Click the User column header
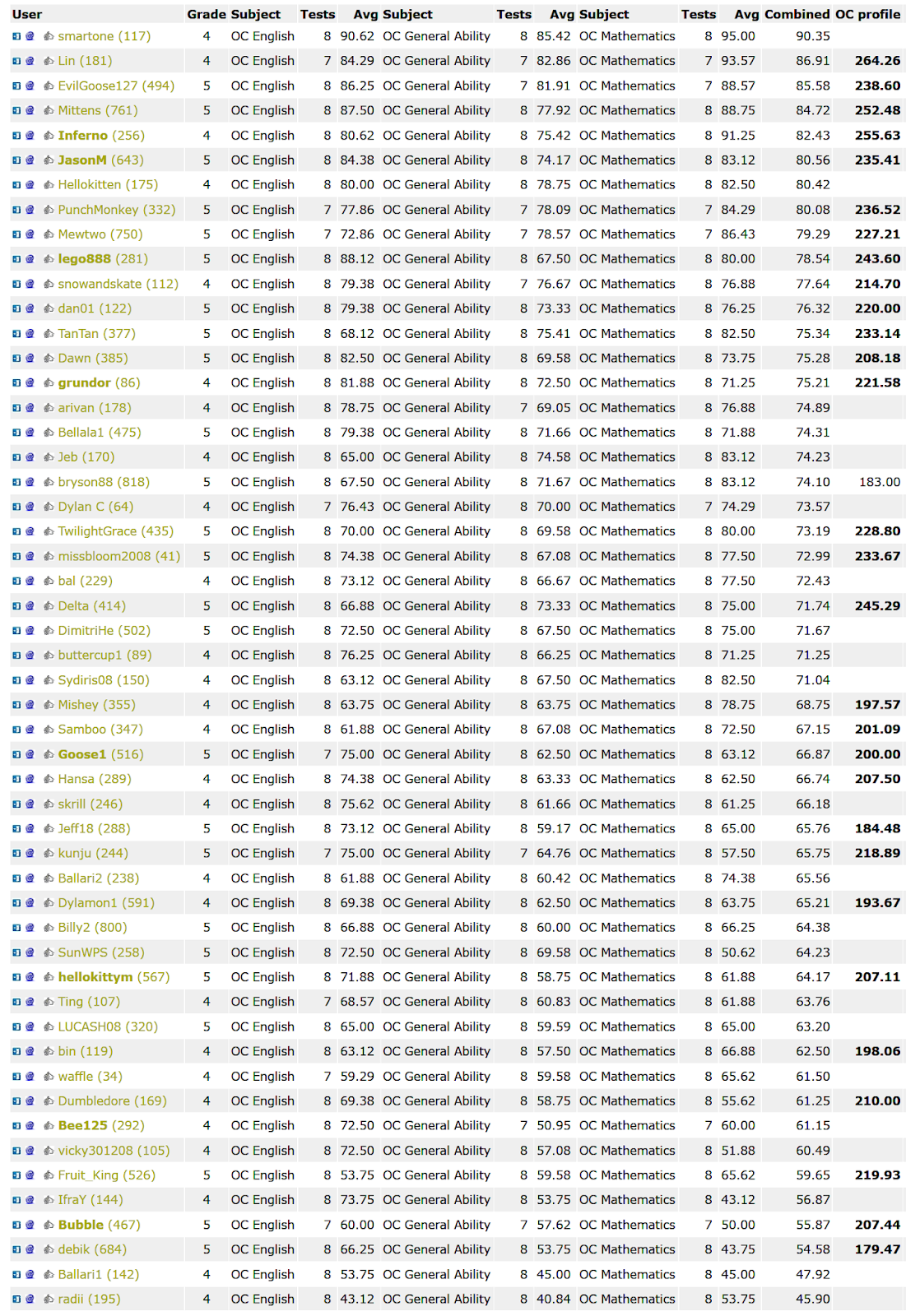906x1316 pixels. tap(27, 14)
